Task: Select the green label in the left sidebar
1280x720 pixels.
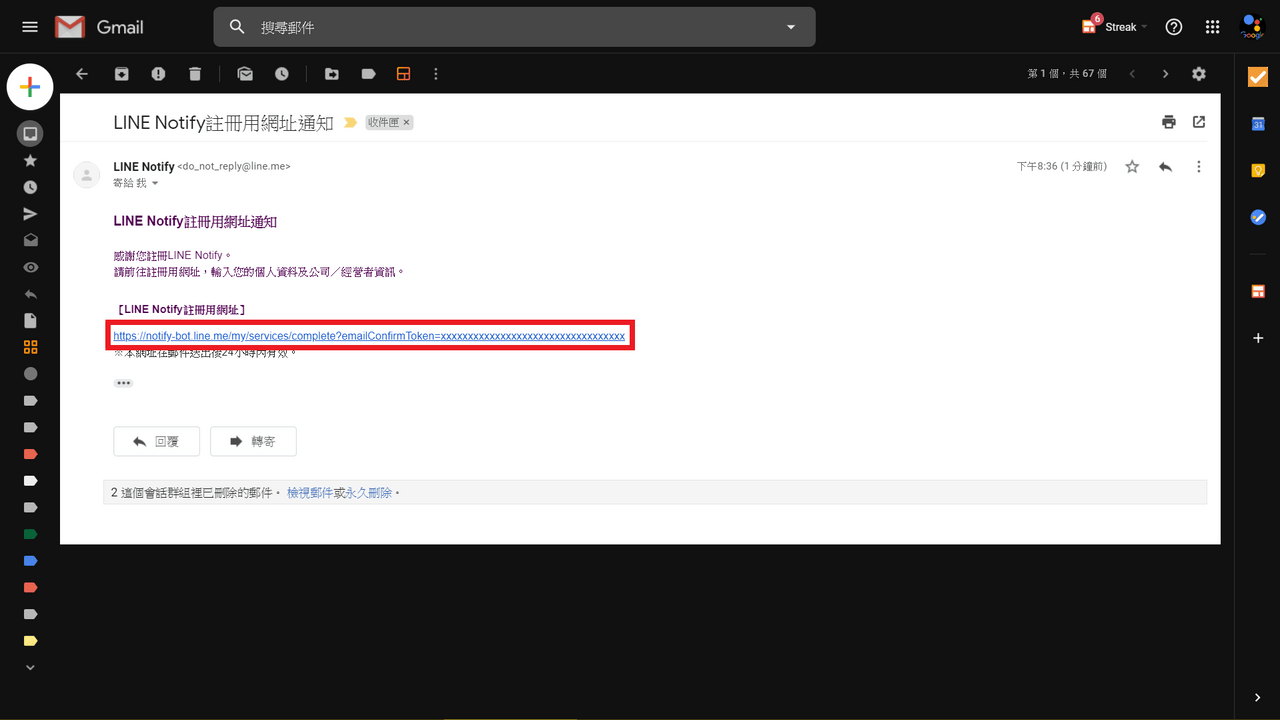Action: [x=30, y=534]
